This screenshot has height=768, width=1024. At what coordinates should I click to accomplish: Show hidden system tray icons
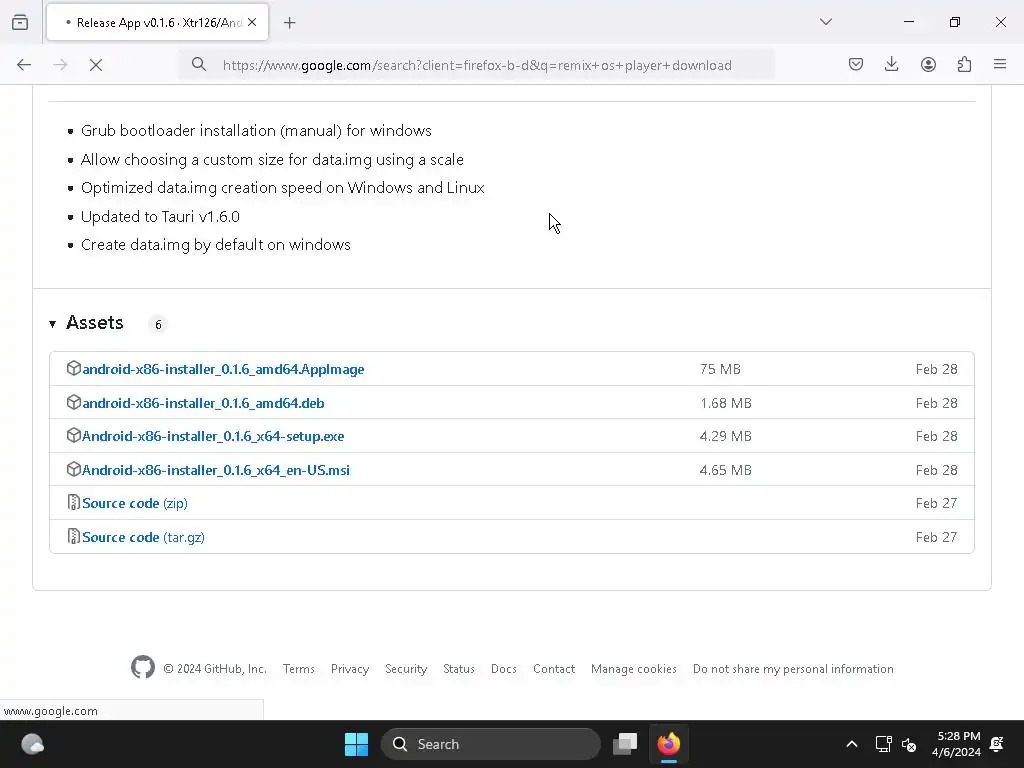(852, 744)
